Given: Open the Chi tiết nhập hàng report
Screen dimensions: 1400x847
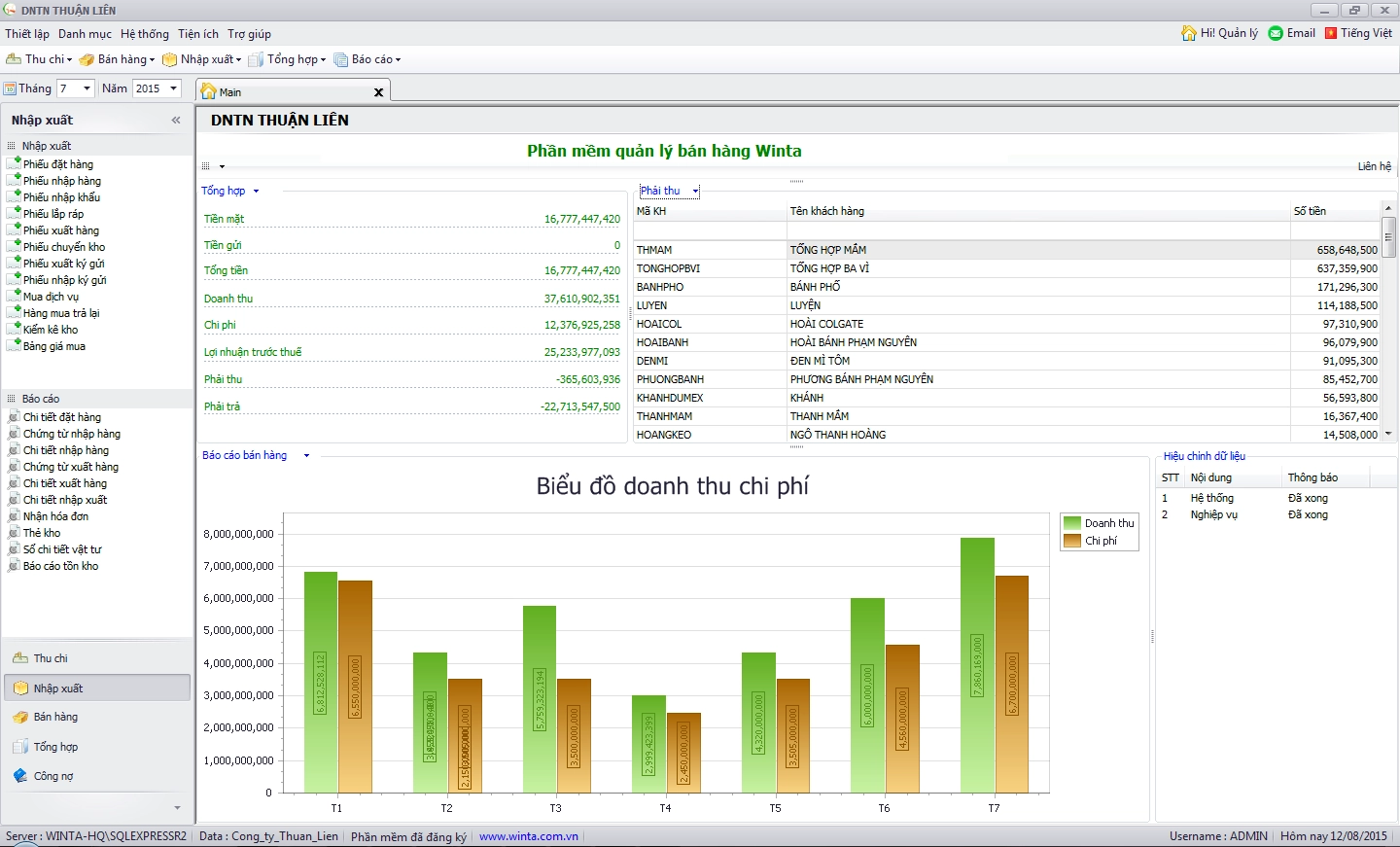Looking at the screenshot, I should click(66, 450).
